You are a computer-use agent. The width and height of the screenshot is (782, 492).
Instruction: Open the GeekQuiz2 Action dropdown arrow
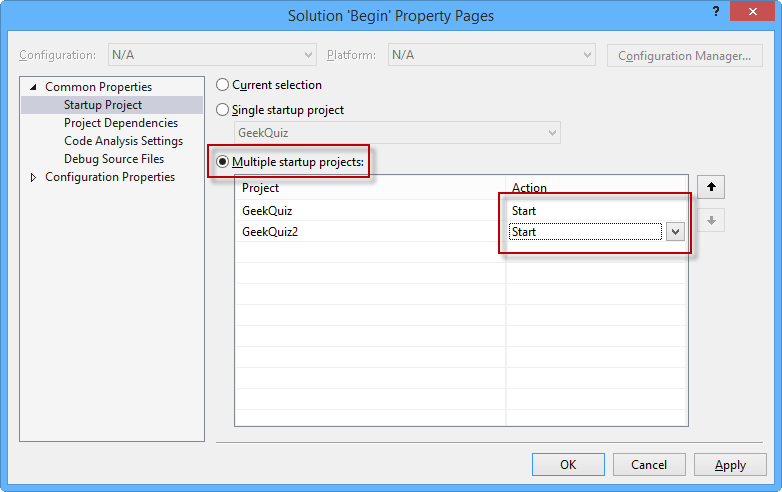click(675, 232)
